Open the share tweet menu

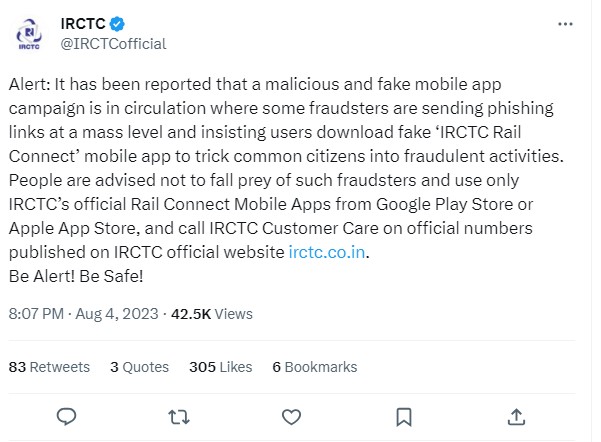coord(516,415)
